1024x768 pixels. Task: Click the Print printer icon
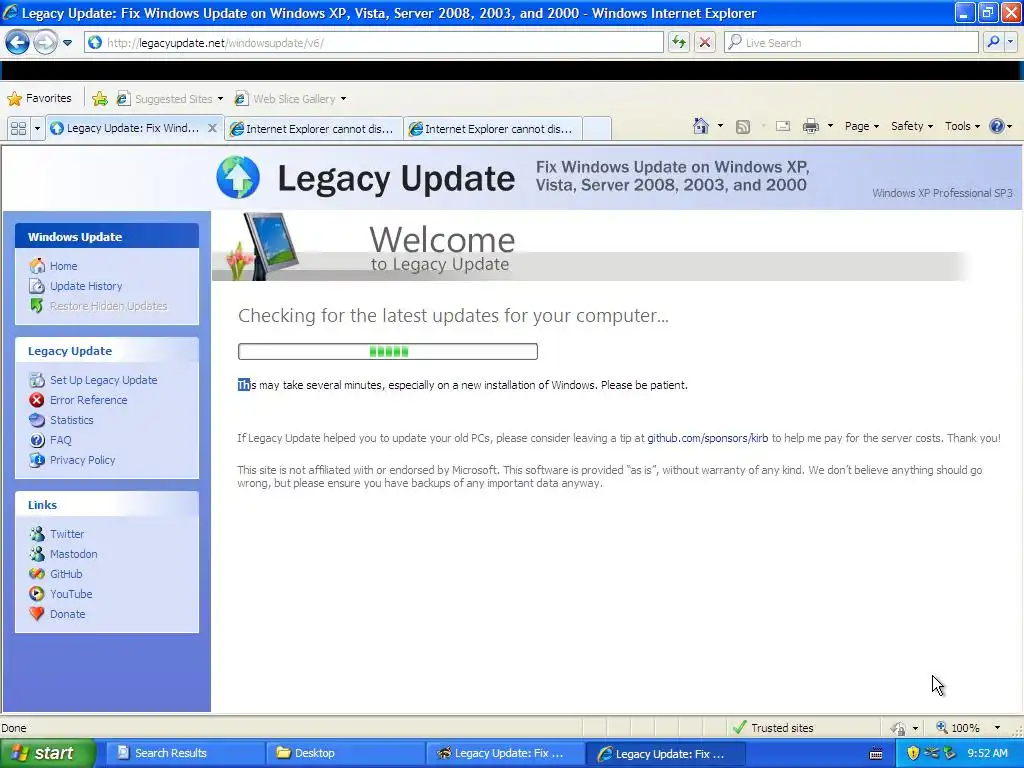coord(810,126)
